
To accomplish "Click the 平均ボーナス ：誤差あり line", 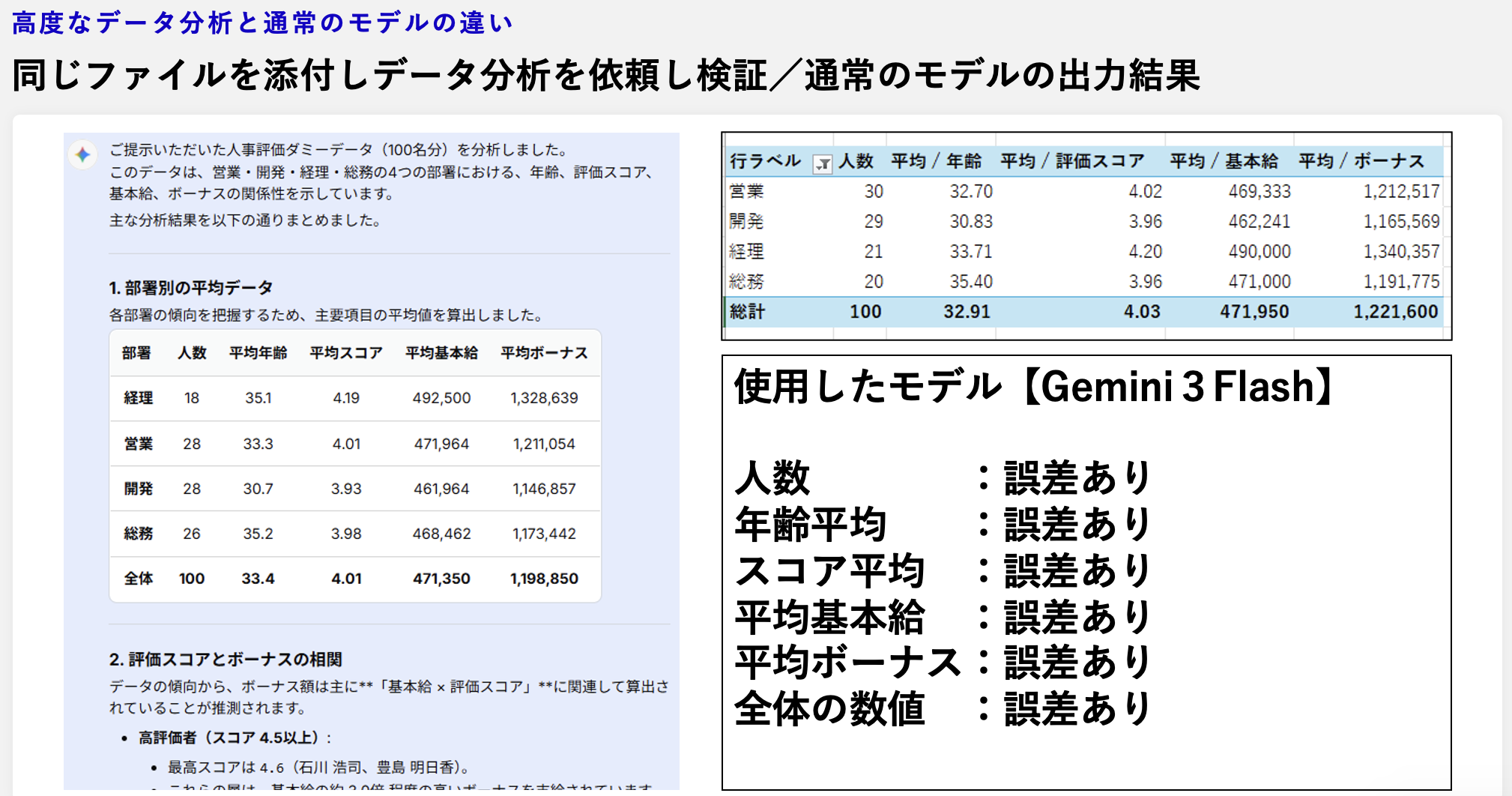I will coord(943,663).
